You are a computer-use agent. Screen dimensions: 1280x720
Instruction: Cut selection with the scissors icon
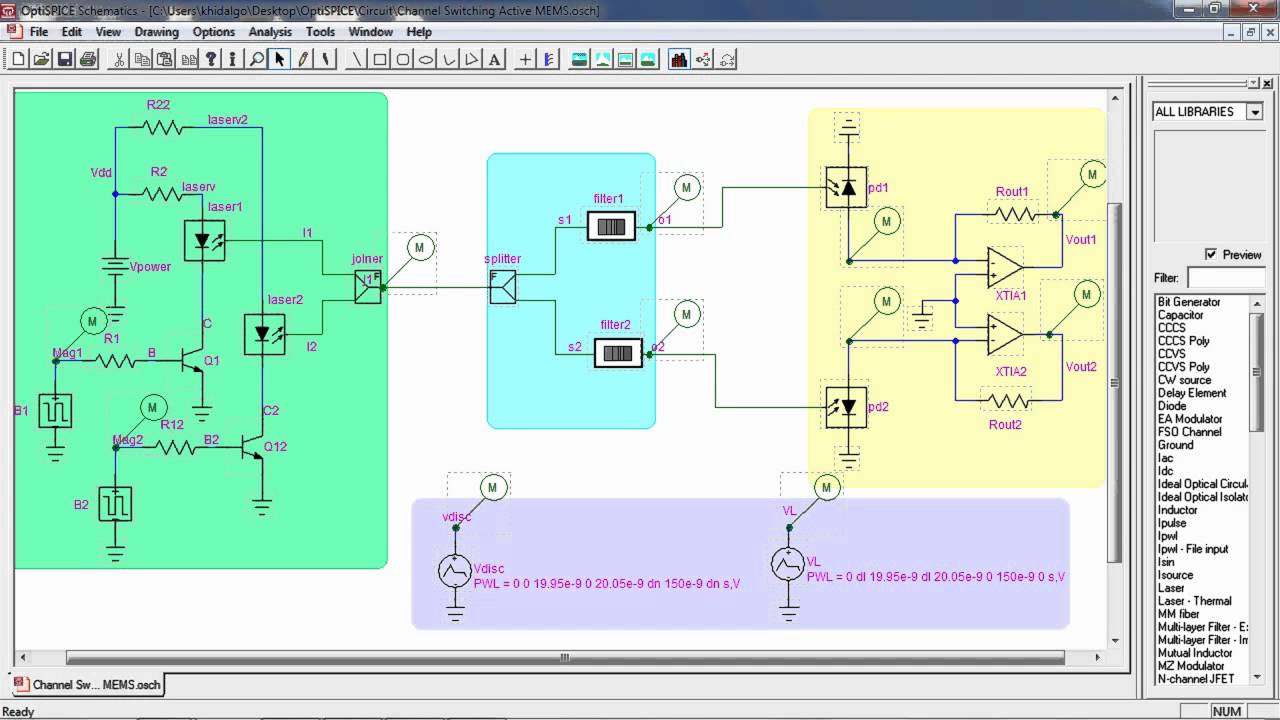point(118,59)
